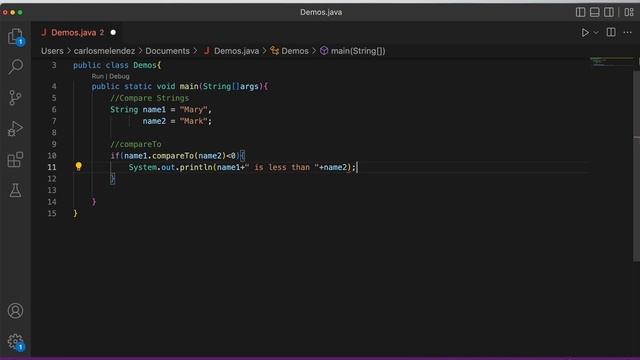Click the "Mary" string literal
The image size is (640, 360).
coord(193,109)
